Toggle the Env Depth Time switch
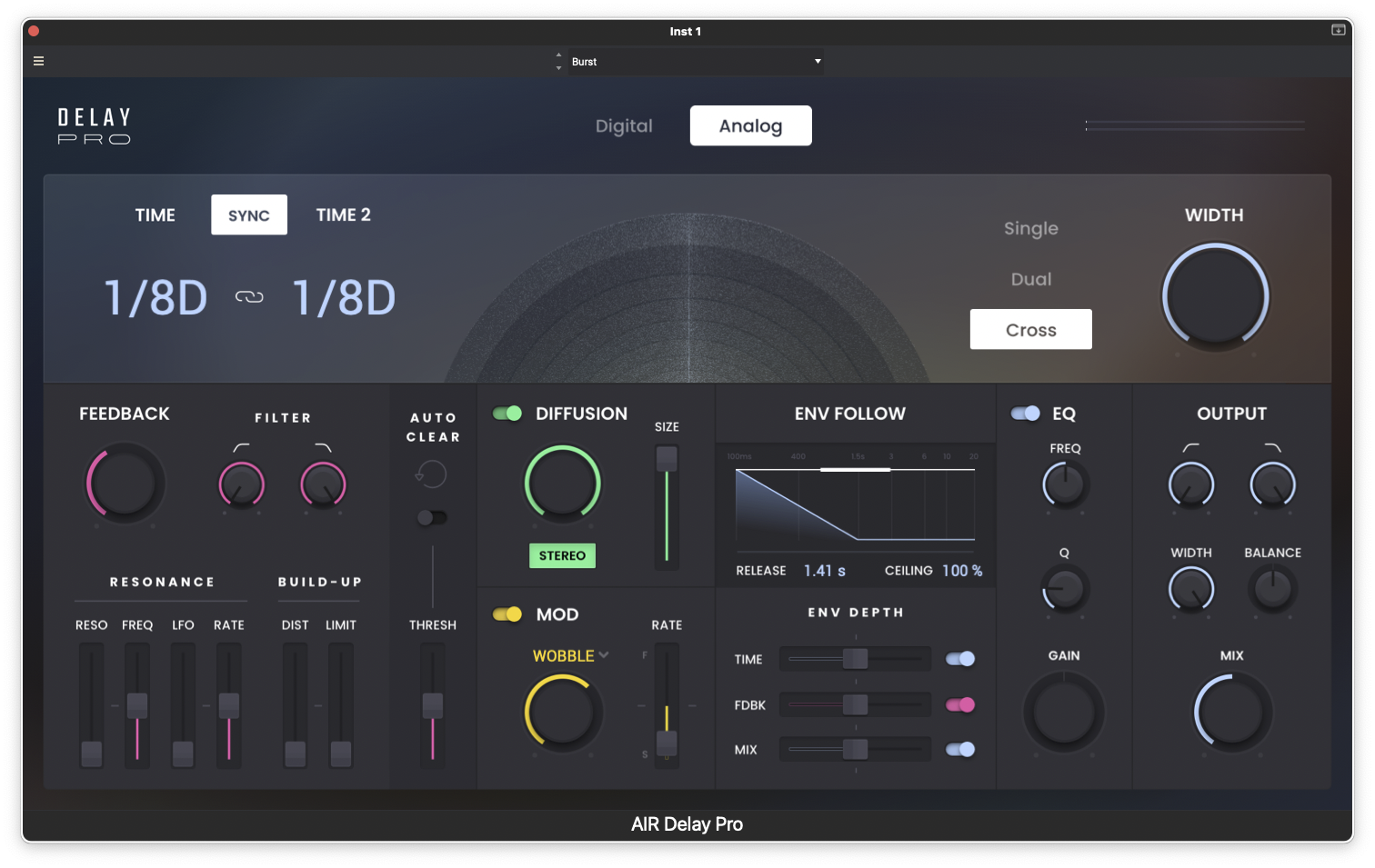This screenshot has width=1375, height=868. pyautogui.click(x=960, y=659)
